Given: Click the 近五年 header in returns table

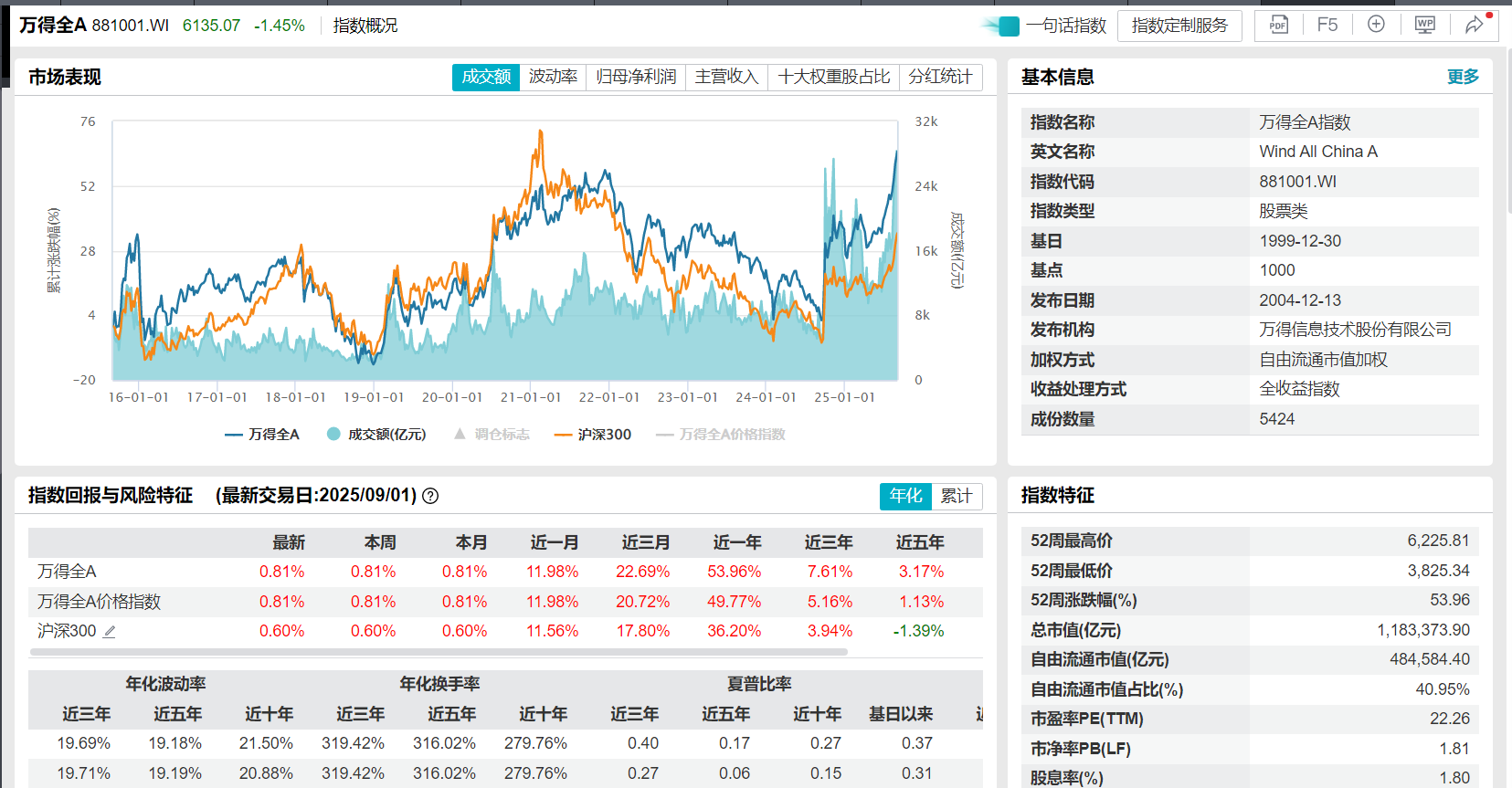Looking at the screenshot, I should coord(920,542).
